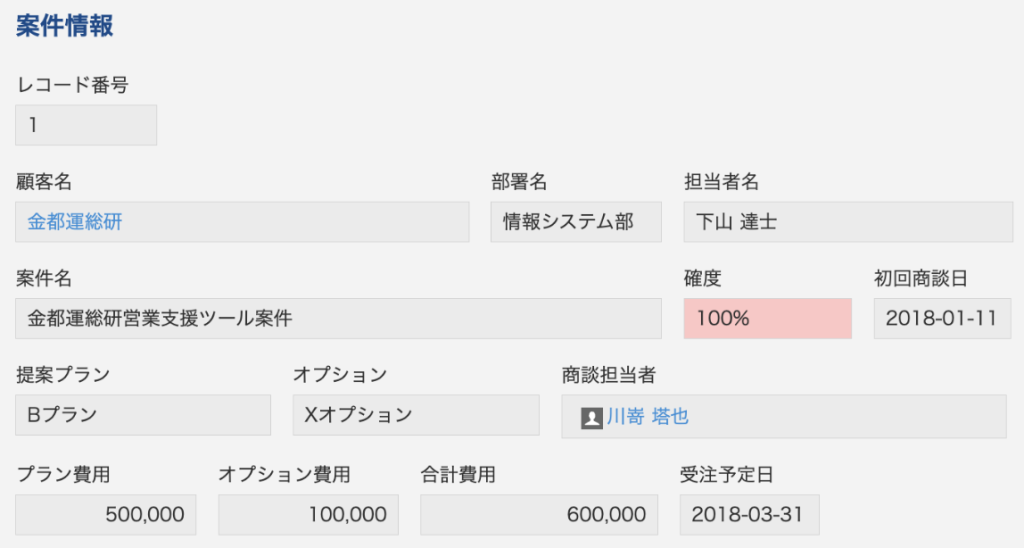This screenshot has width=1024, height=548.
Task: Click the 確度 label text
Action: pyautogui.click(x=703, y=278)
